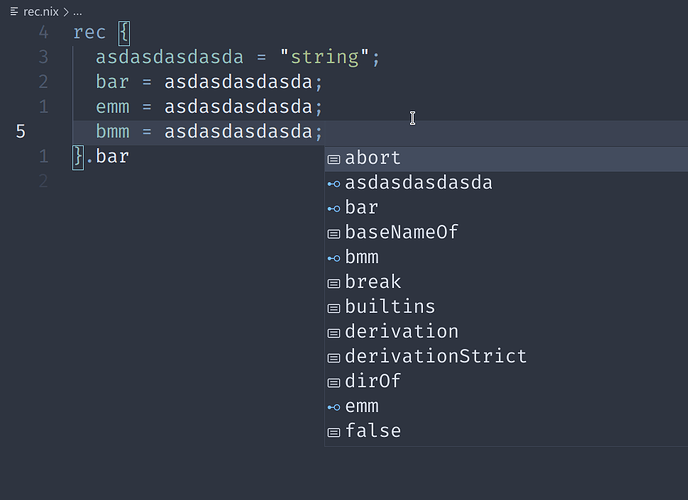This screenshot has height=500, width=688.
Task: Click the file icon in the breadcrumb
Action: pyautogui.click(x=14, y=11)
